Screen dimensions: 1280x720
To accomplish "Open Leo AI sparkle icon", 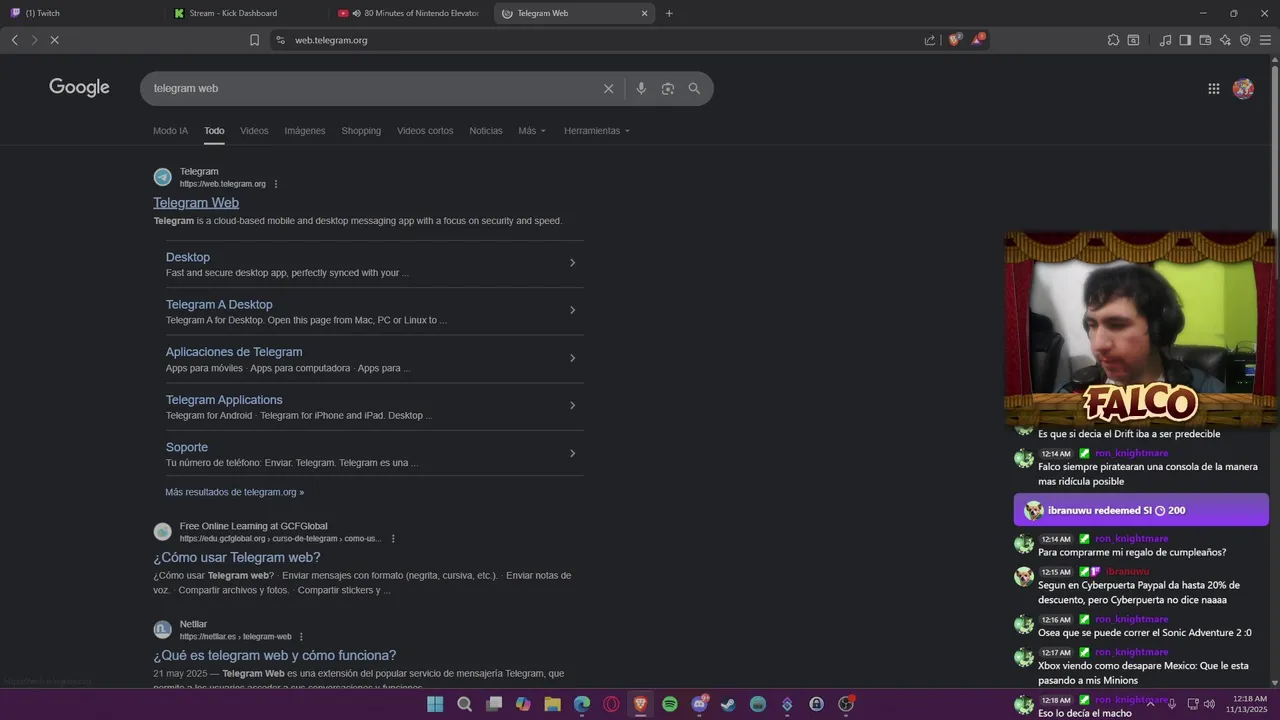I will click(x=1225, y=40).
